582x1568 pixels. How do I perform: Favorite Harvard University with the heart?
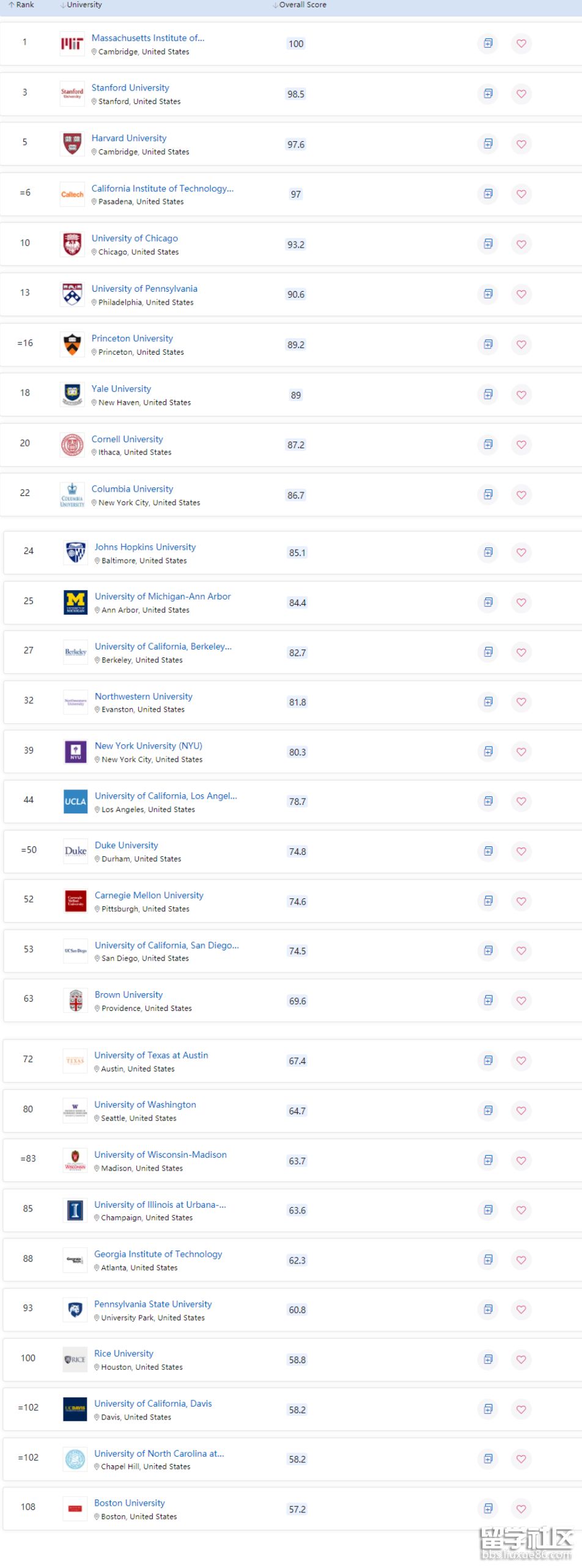click(521, 144)
